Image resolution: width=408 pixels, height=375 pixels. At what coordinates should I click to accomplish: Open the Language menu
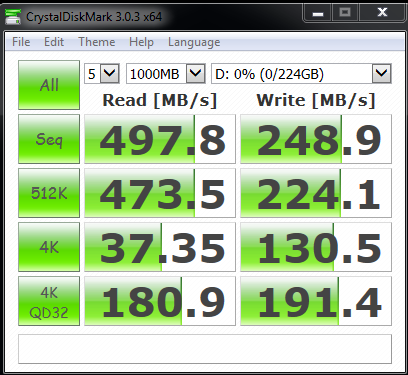[194, 42]
